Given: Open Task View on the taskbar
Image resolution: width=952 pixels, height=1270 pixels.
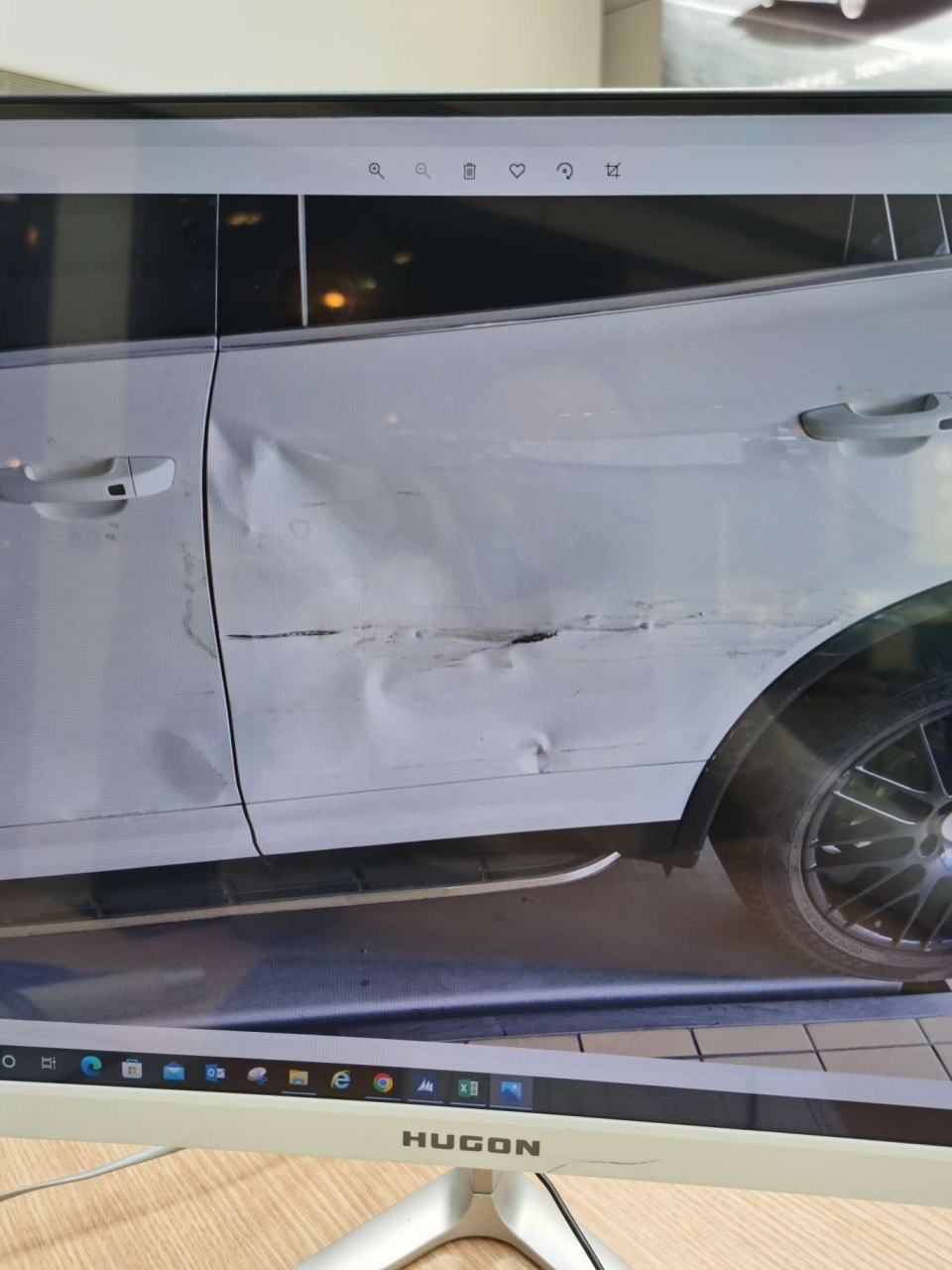Looking at the screenshot, I should 48,1063.
